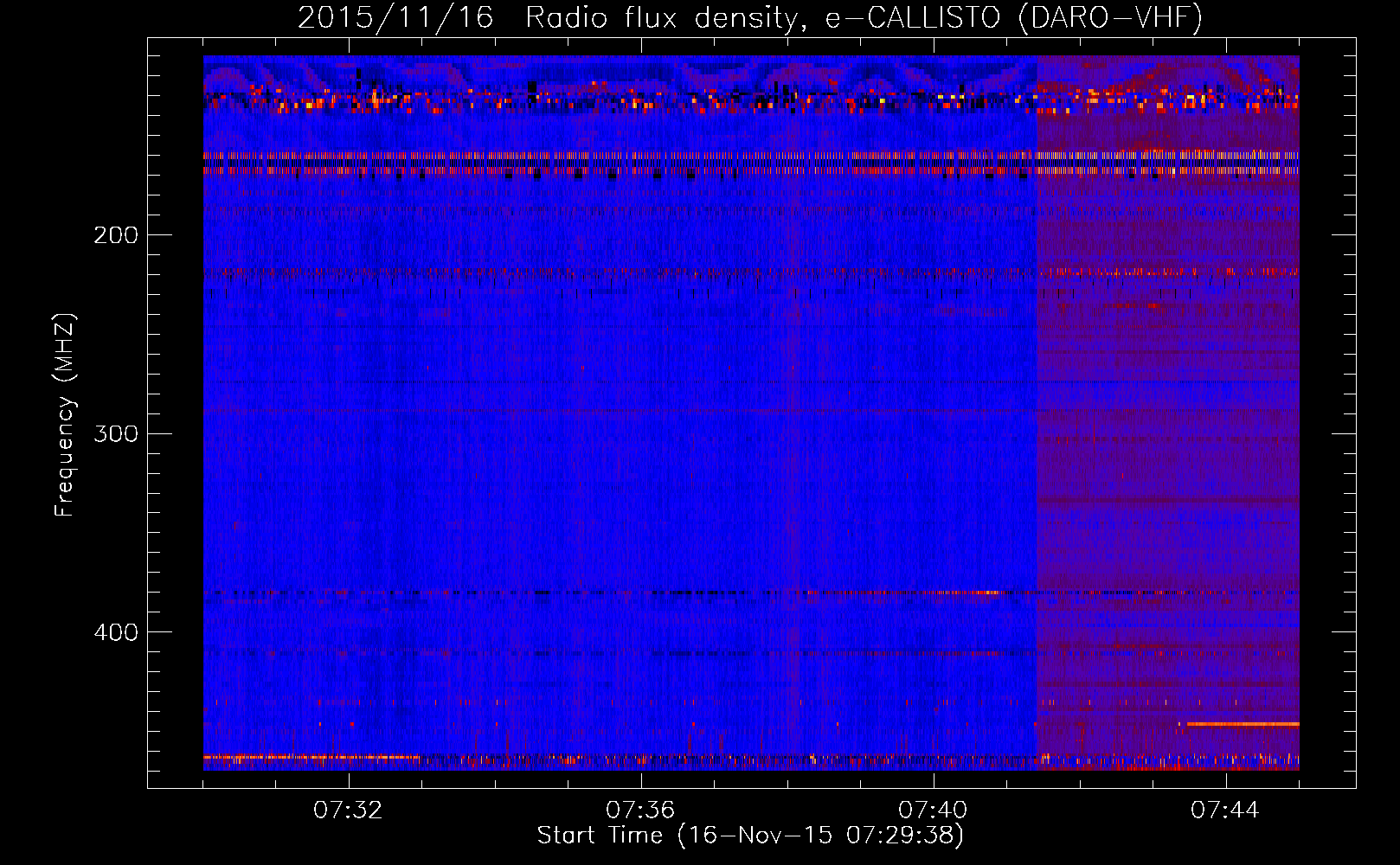Click the bright orange horizontal streak near 07:44

coord(1243,724)
